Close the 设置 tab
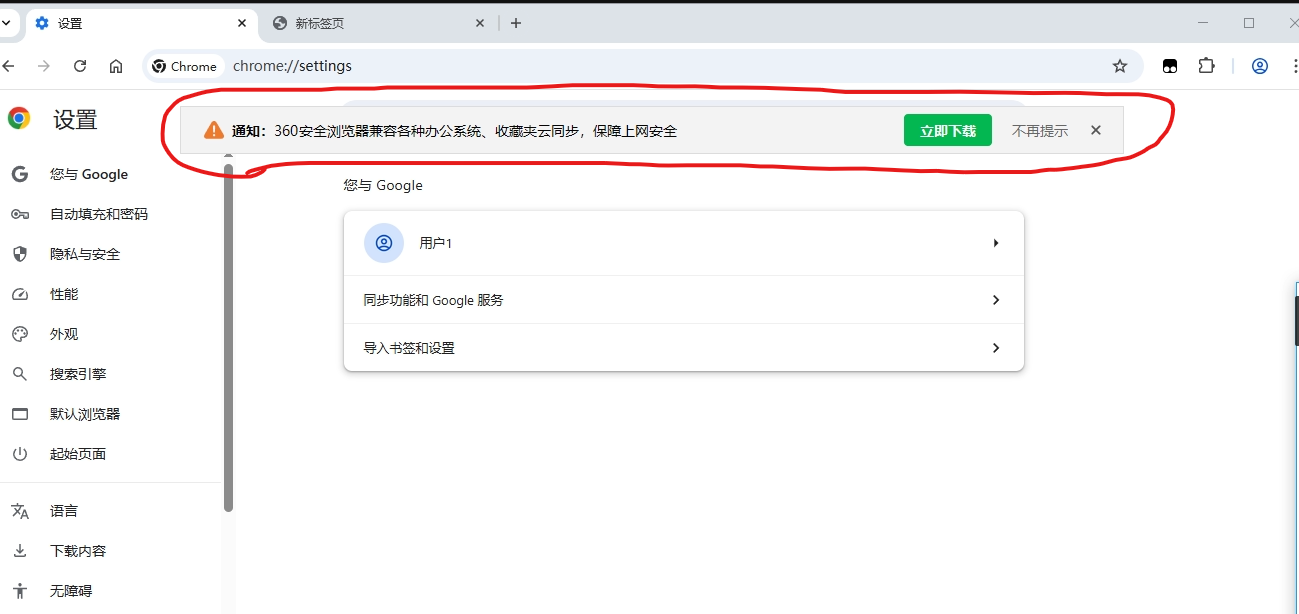1299x614 pixels. click(241, 23)
